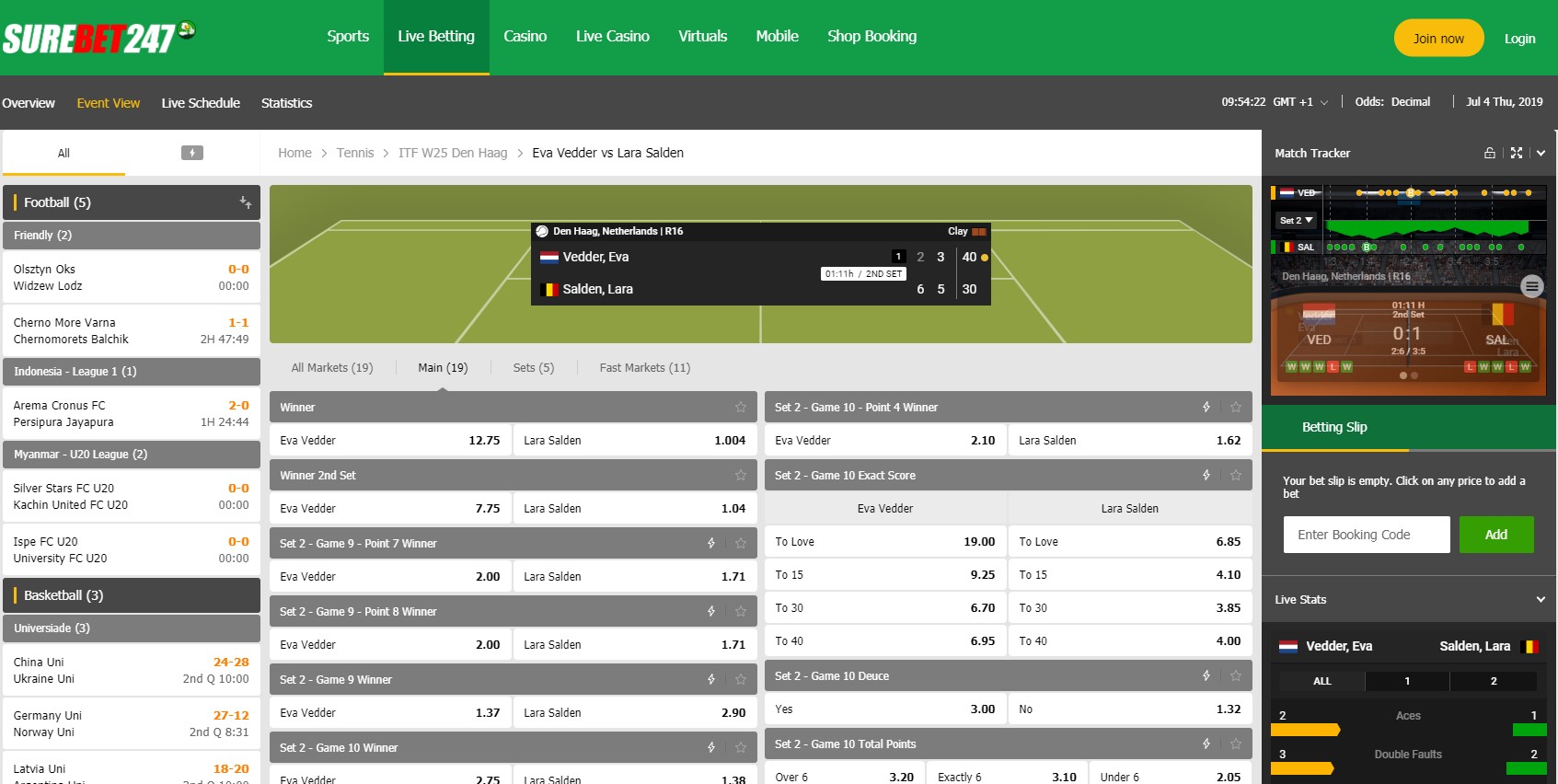Go to the Tennis breadcrumb
This screenshot has height=784, width=1558.
pyautogui.click(x=355, y=153)
